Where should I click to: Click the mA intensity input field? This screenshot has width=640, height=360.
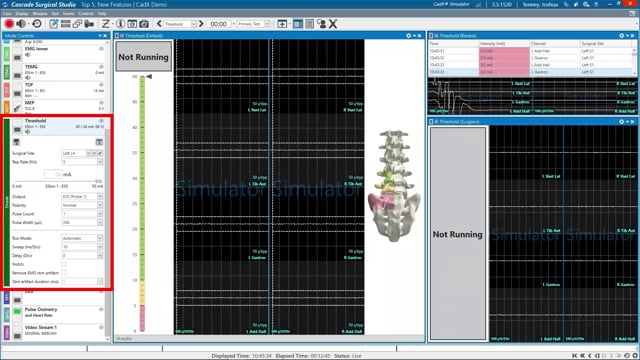(x=53, y=174)
